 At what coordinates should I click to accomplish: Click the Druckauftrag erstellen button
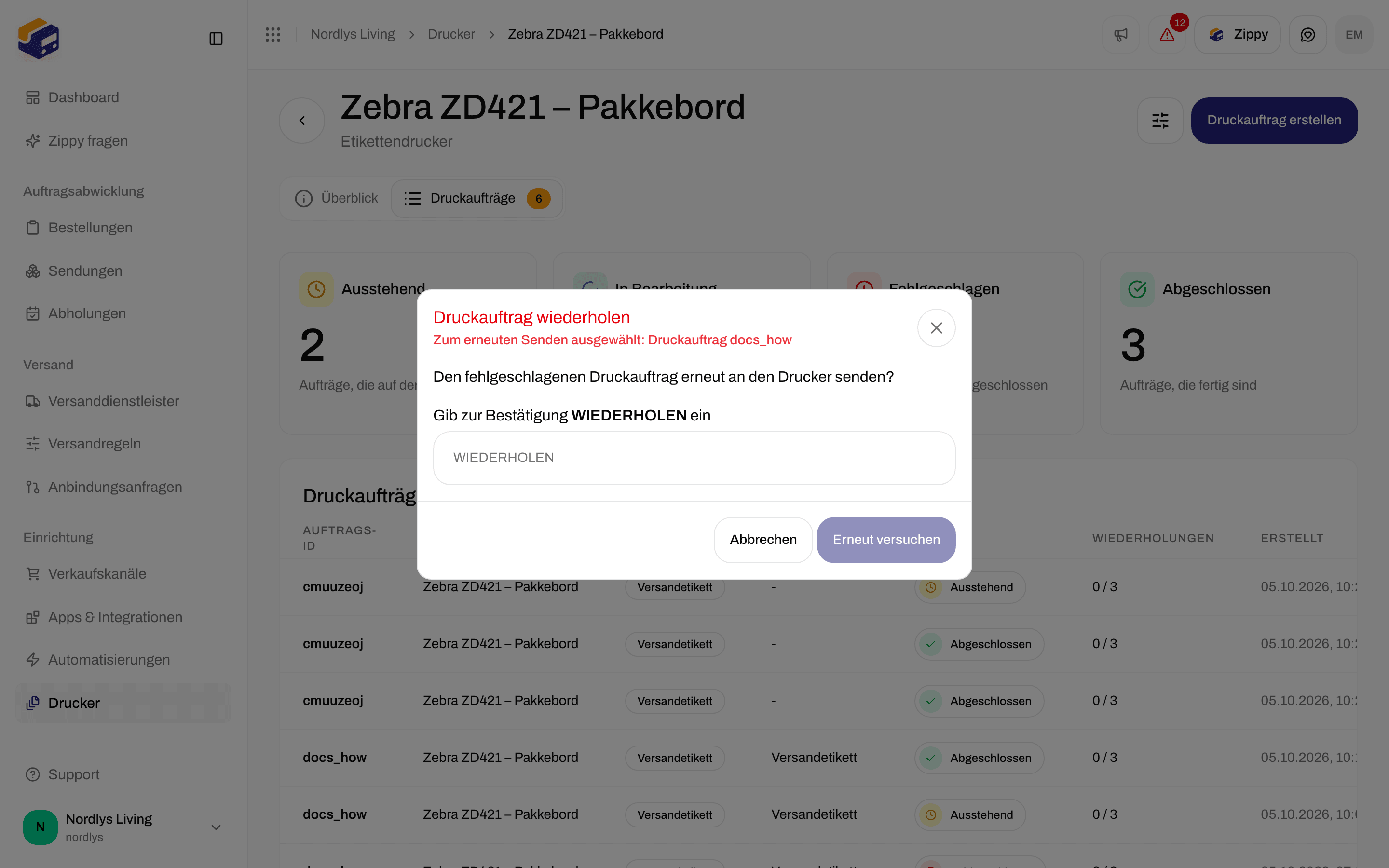(x=1274, y=120)
